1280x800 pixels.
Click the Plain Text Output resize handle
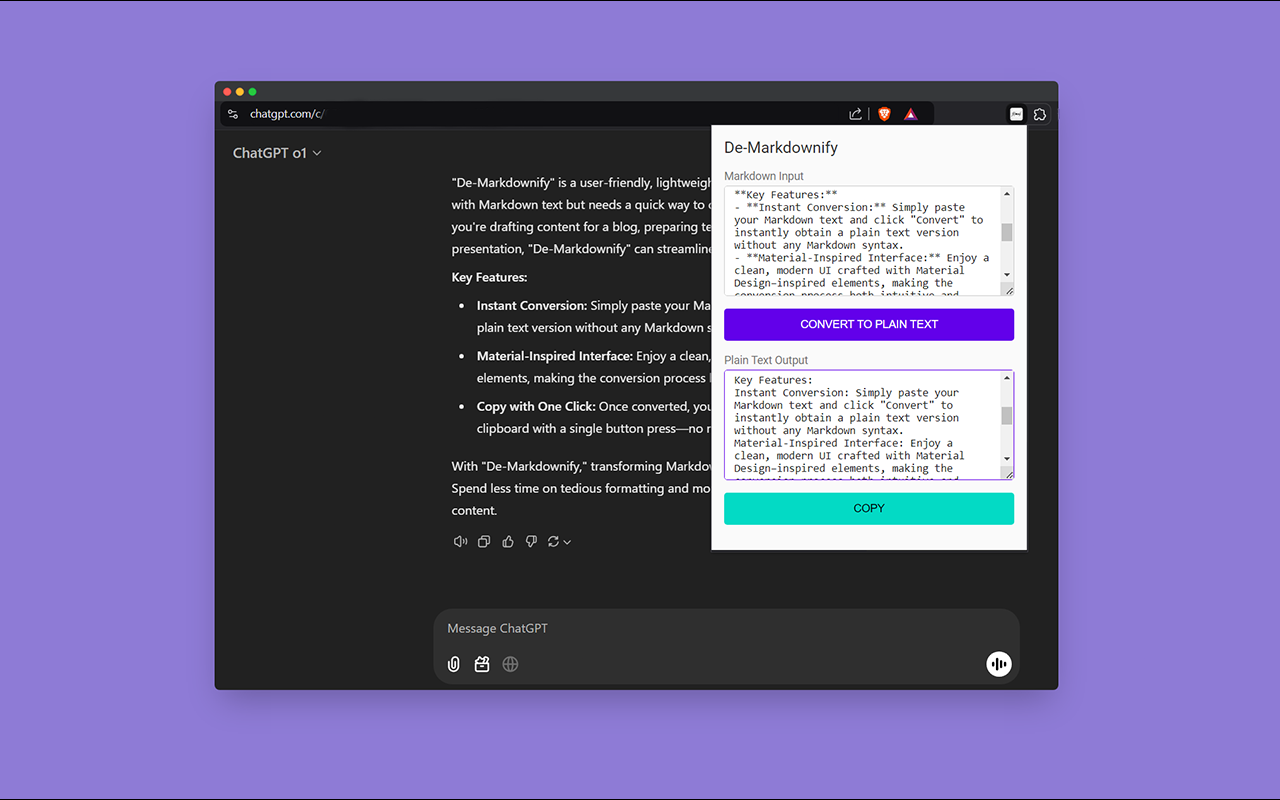(1008, 474)
